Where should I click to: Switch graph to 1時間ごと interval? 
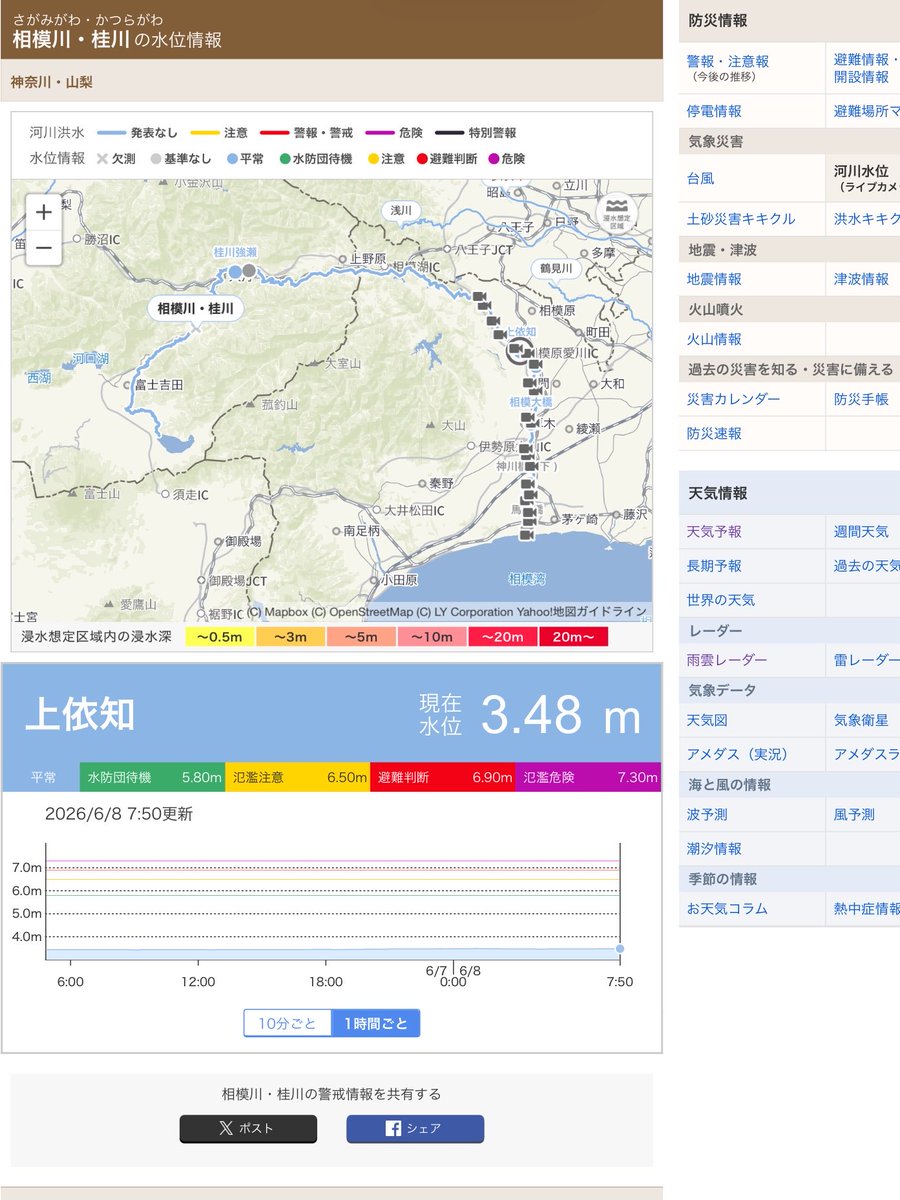(376, 1023)
